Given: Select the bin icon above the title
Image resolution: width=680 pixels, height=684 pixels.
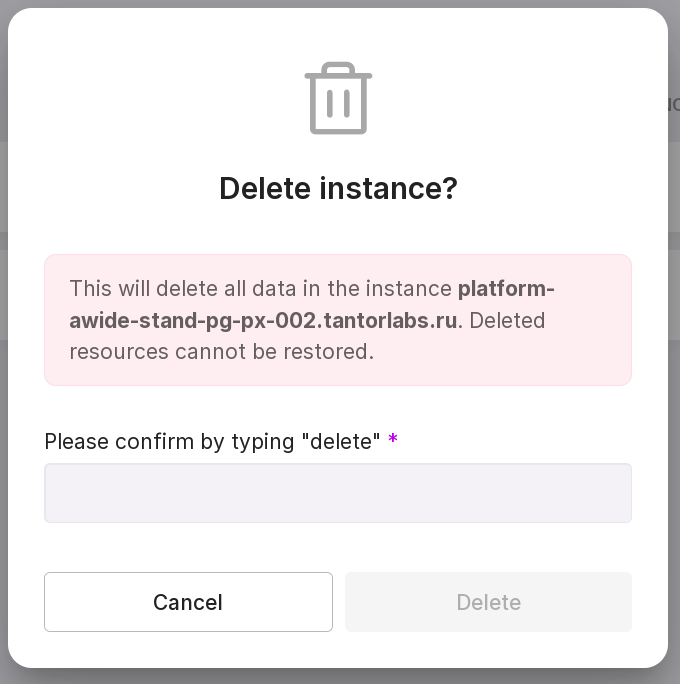Looking at the screenshot, I should coord(338,98).
